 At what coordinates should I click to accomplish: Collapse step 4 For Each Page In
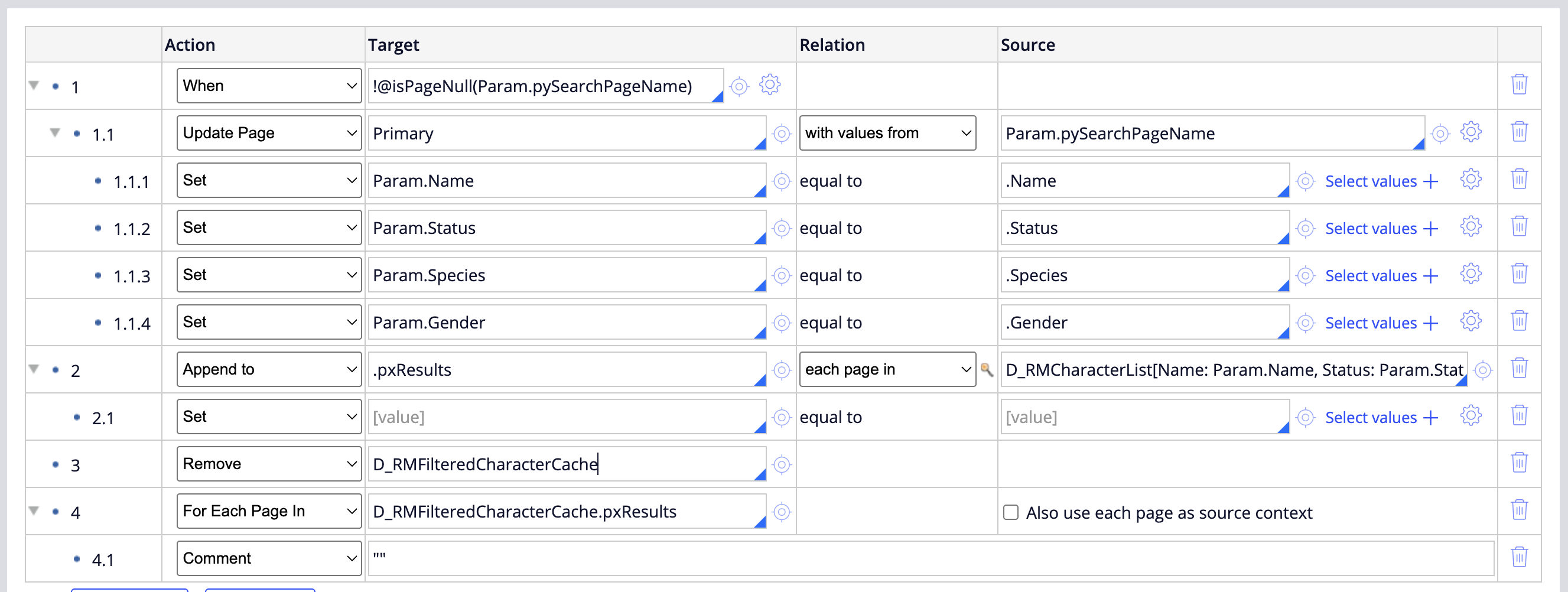pos(34,511)
